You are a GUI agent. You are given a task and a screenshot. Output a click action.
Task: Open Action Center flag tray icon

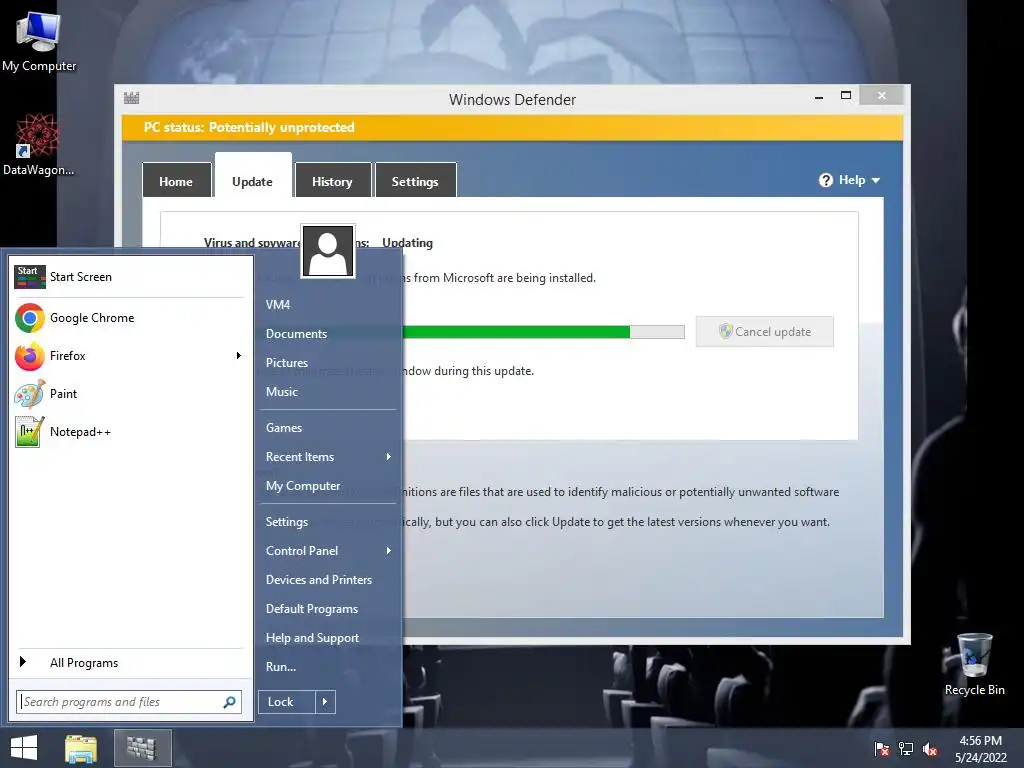tap(882, 748)
